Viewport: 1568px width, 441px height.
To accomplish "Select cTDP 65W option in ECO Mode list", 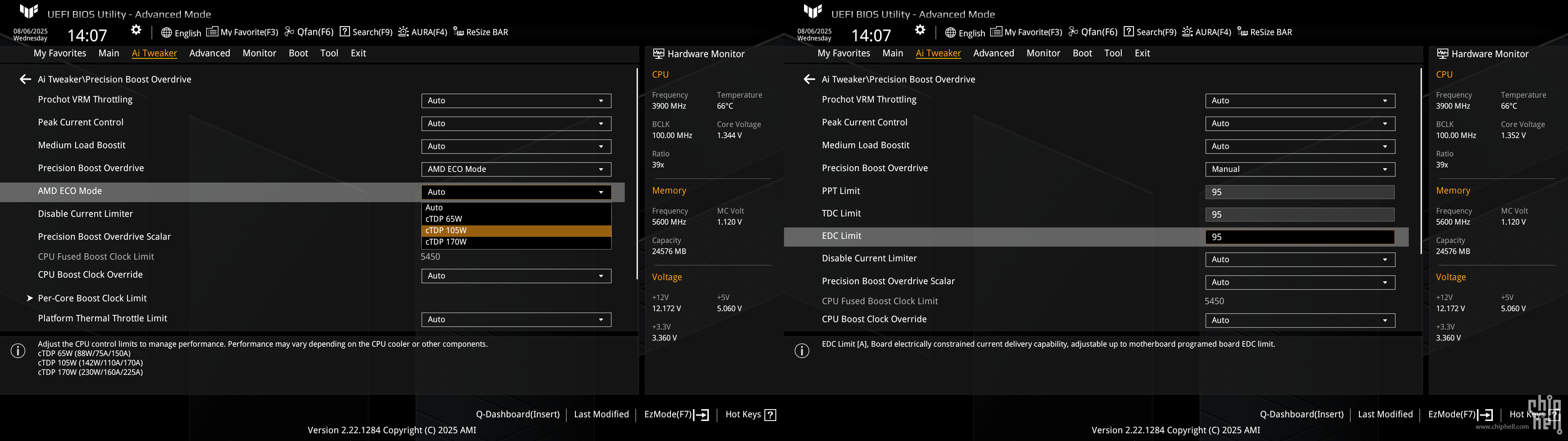I will [x=516, y=219].
